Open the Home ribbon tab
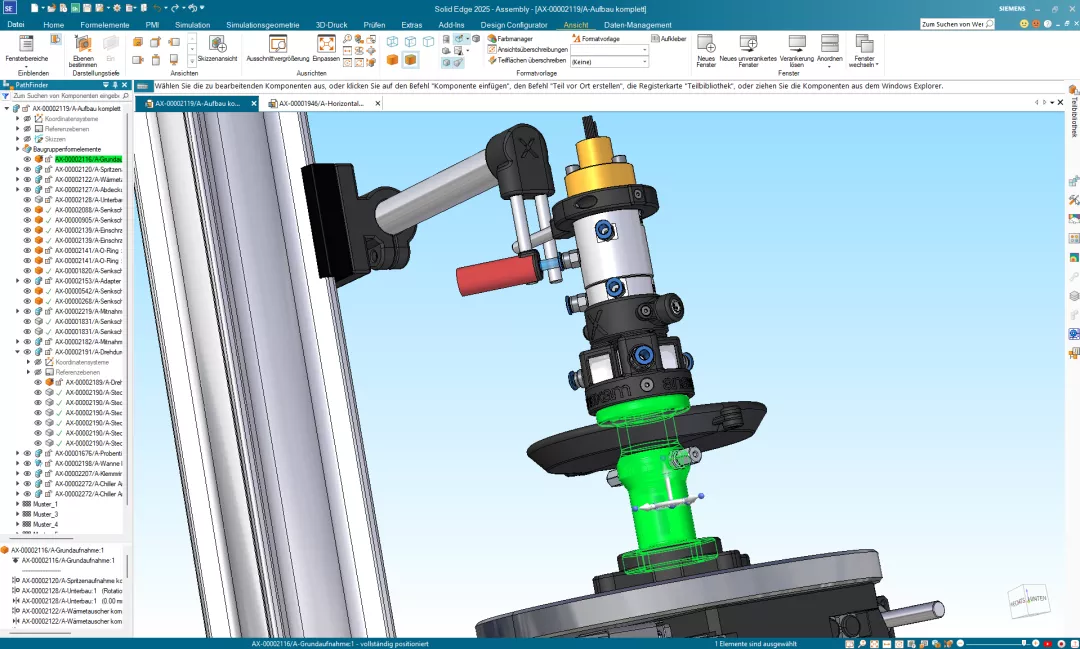 tap(54, 25)
